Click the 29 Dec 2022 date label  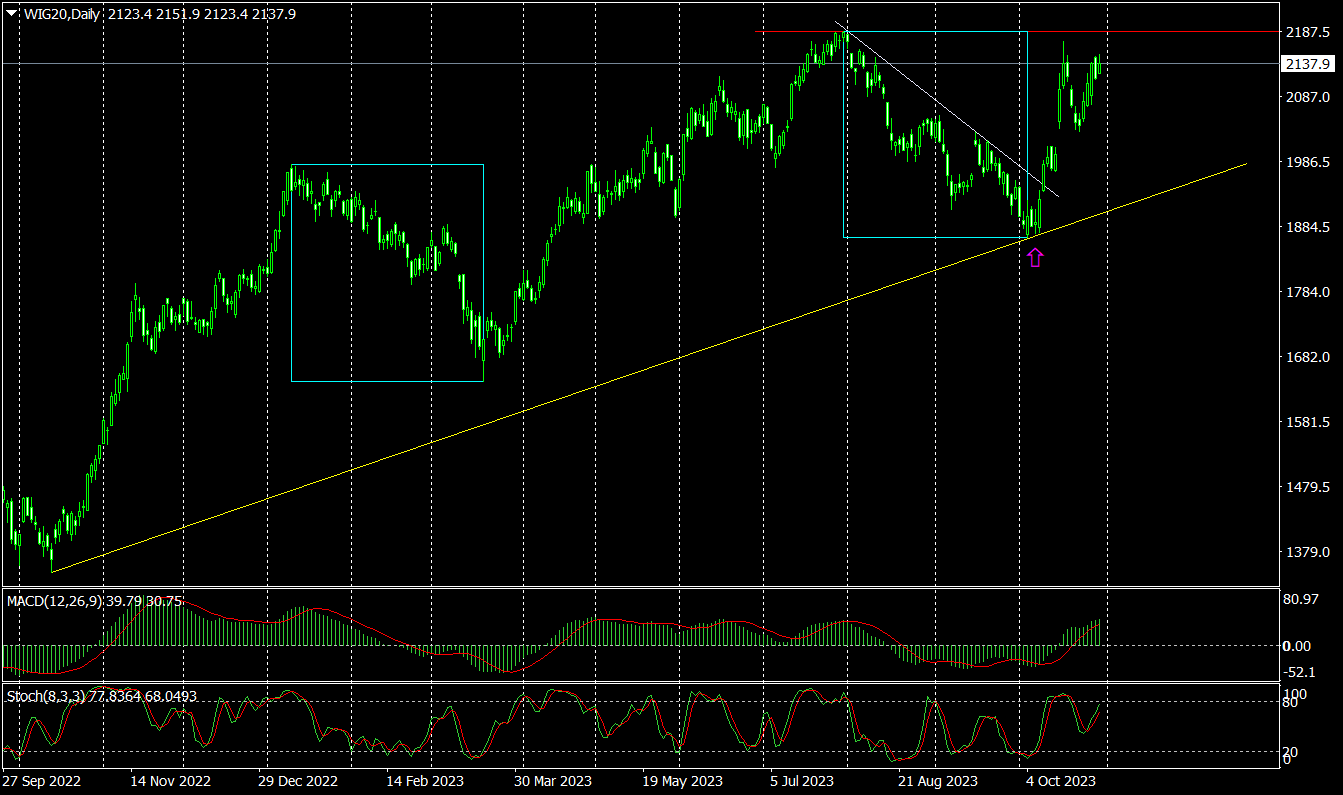[299, 781]
